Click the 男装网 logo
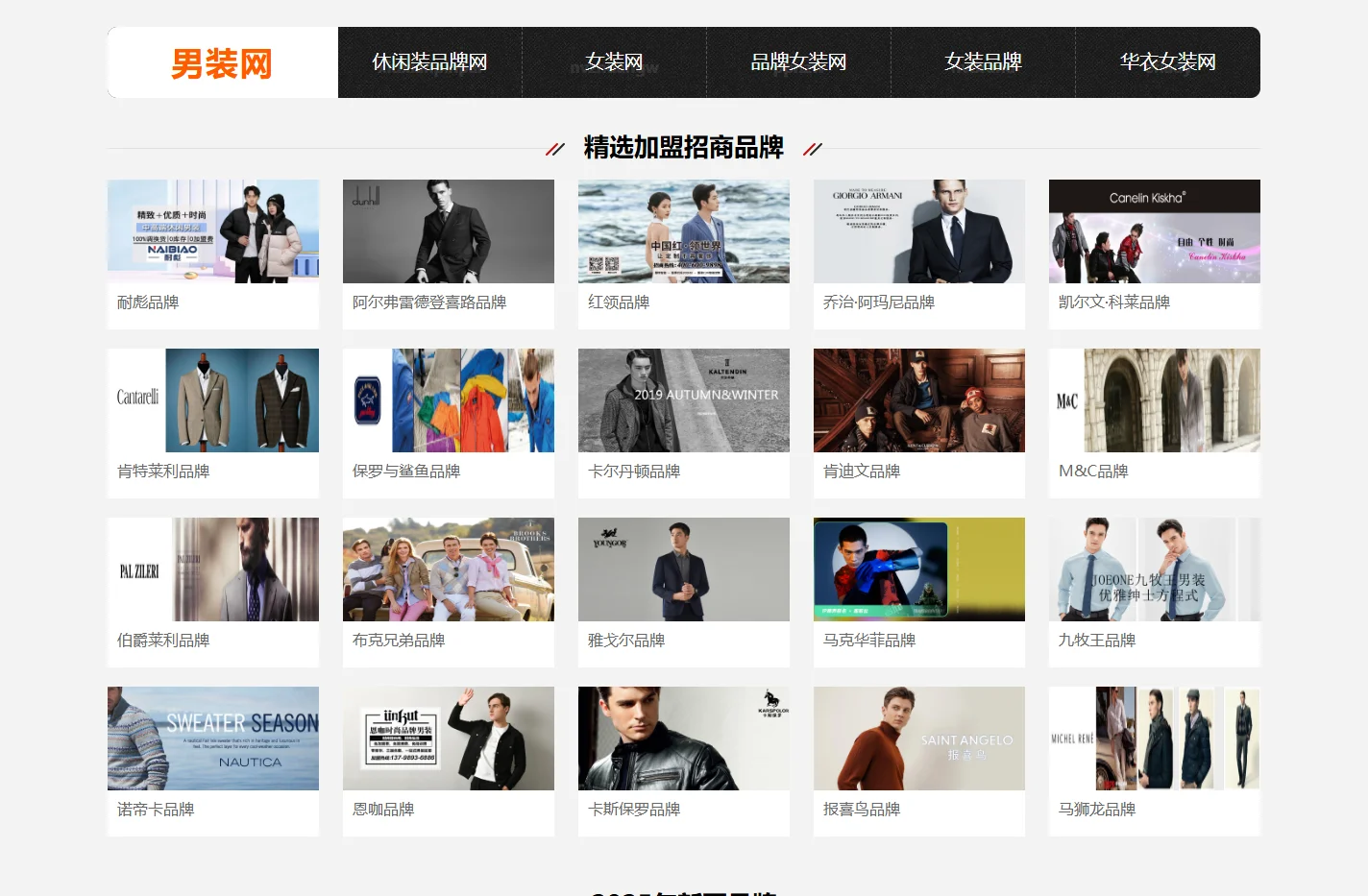Viewport: 1368px width, 896px height. click(222, 63)
